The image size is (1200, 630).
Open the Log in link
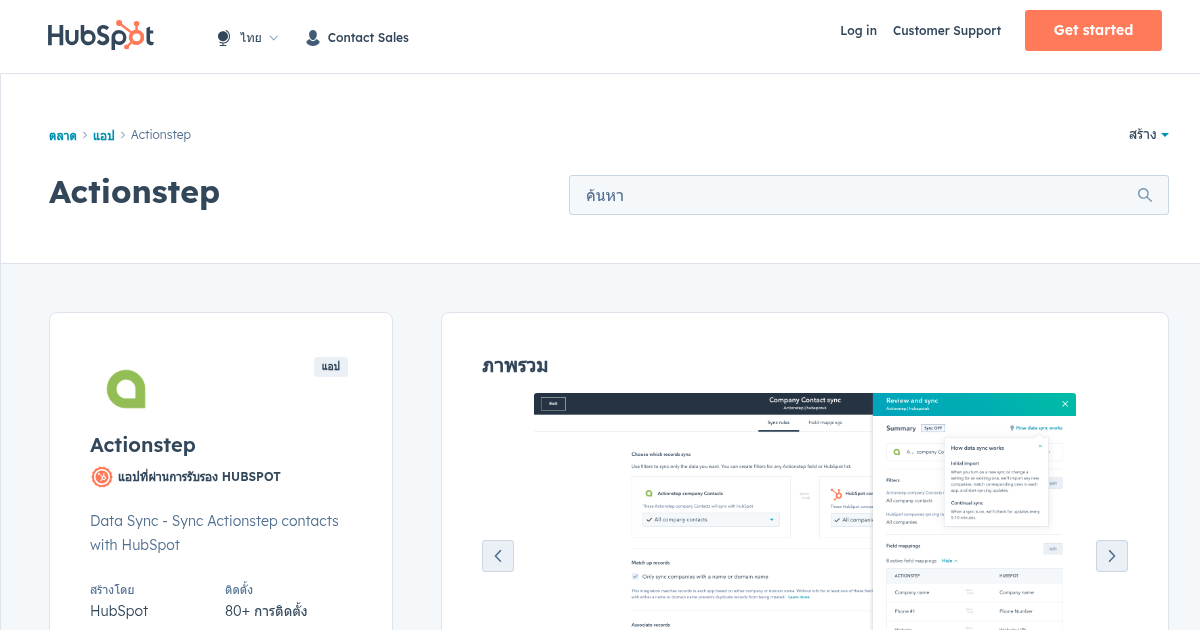click(x=858, y=31)
